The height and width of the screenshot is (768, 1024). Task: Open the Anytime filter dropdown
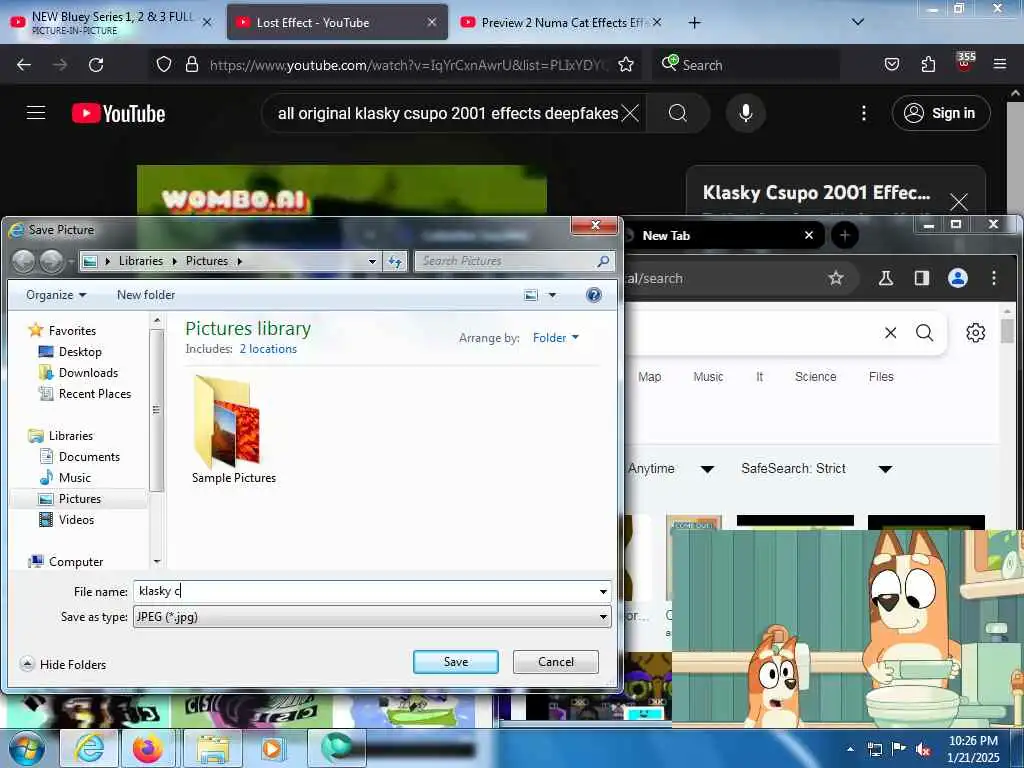(x=671, y=469)
